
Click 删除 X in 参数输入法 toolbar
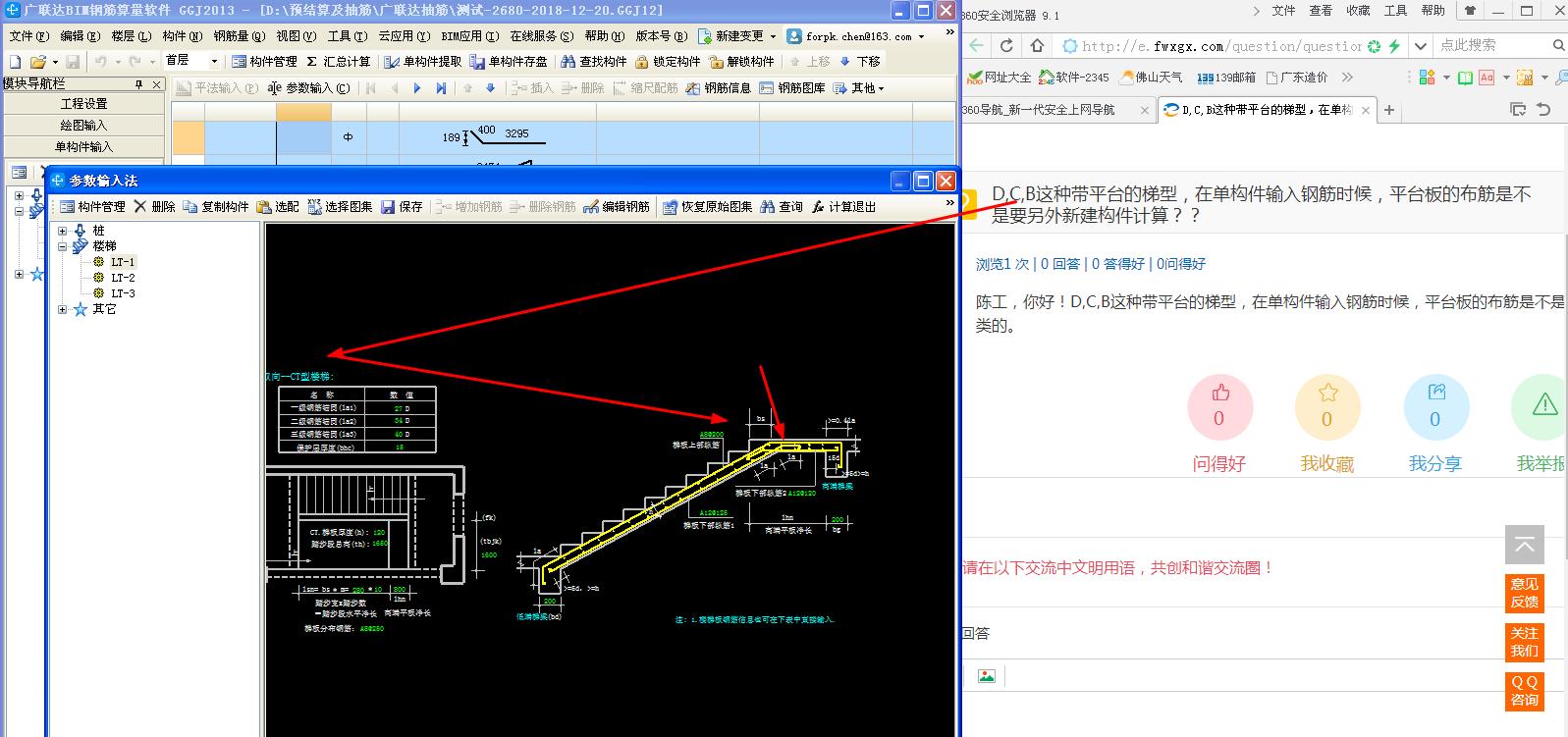154,207
